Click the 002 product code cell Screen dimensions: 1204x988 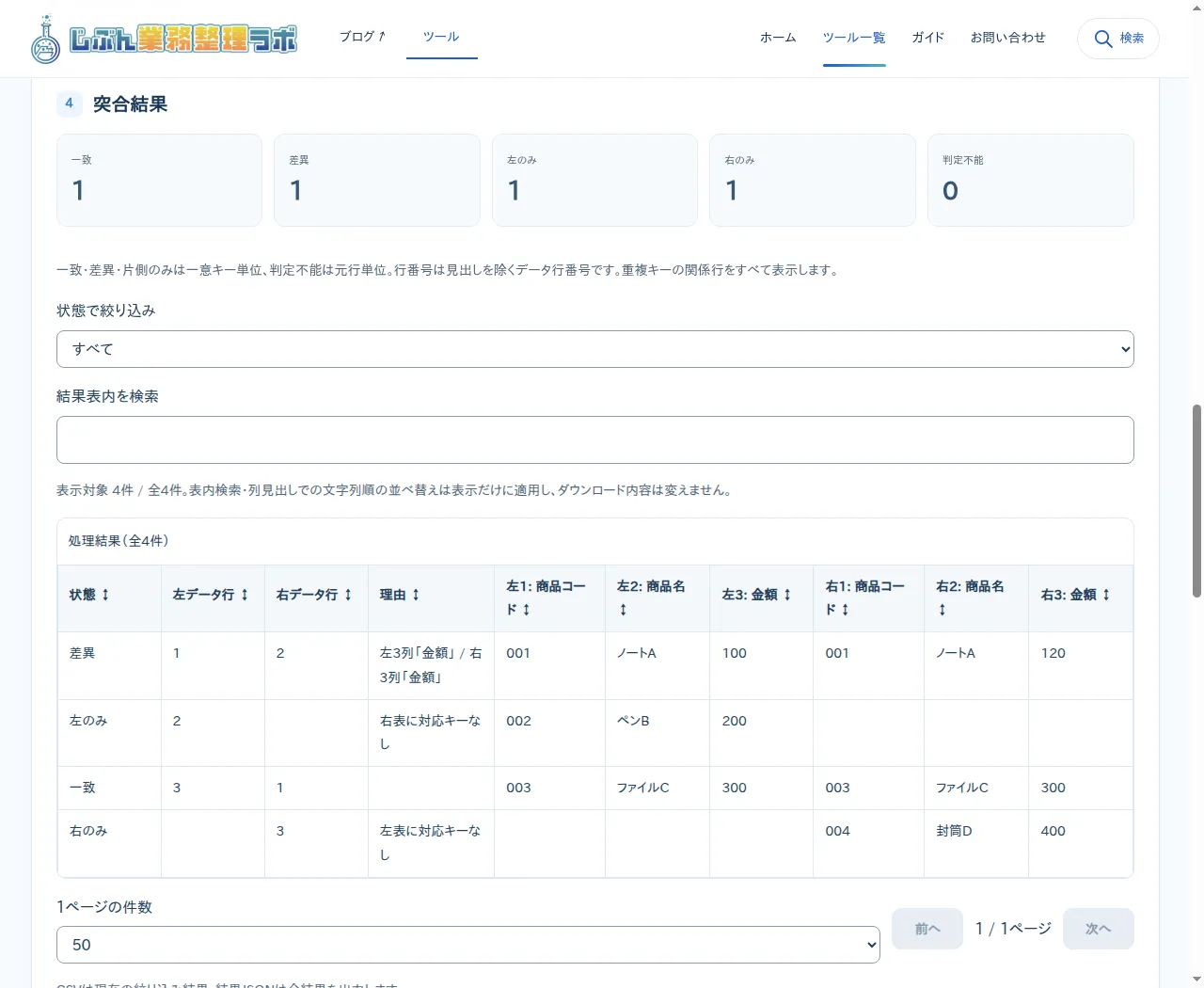click(x=550, y=733)
